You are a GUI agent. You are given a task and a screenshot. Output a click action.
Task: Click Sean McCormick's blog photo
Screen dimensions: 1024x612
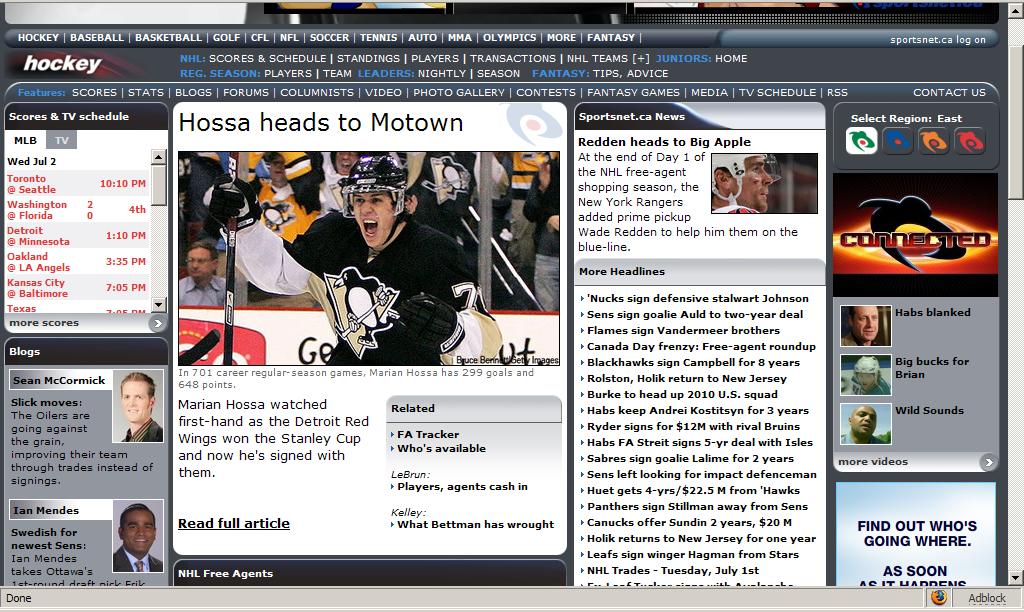pyautogui.click(x=138, y=407)
